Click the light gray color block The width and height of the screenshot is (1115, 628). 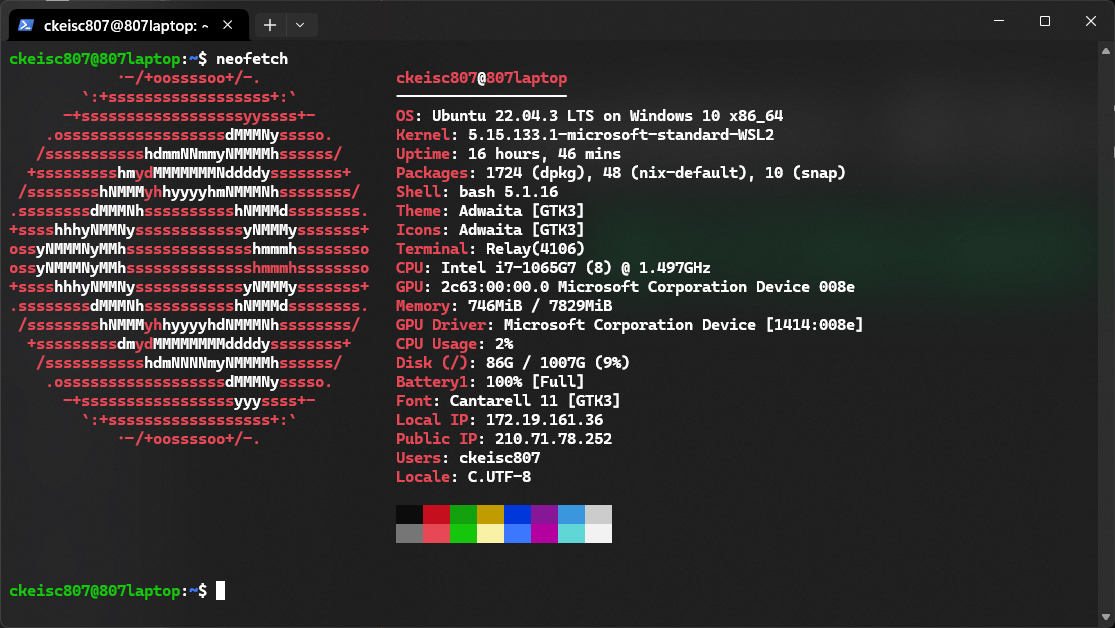(x=599, y=514)
